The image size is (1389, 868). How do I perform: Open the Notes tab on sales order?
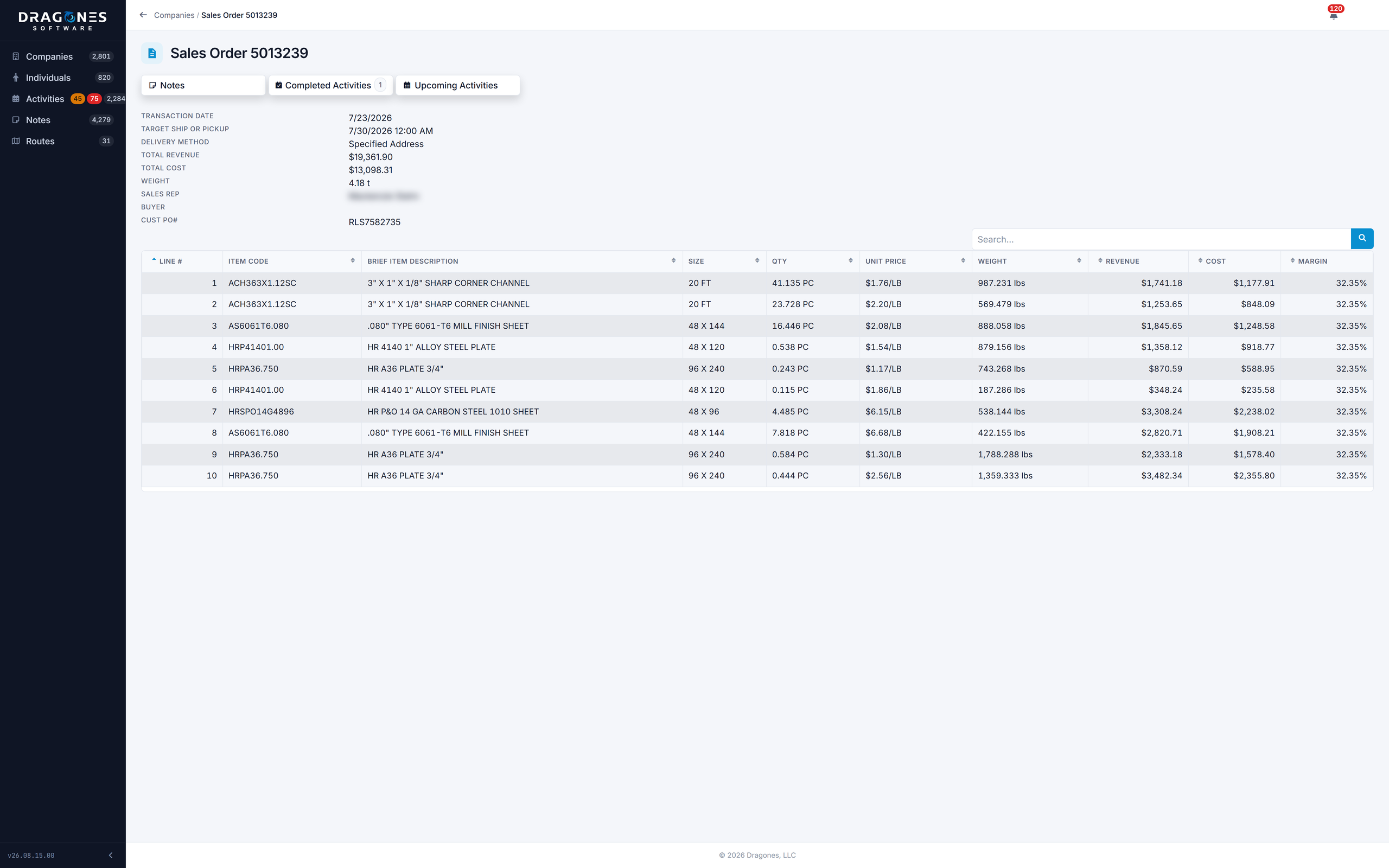(x=203, y=86)
